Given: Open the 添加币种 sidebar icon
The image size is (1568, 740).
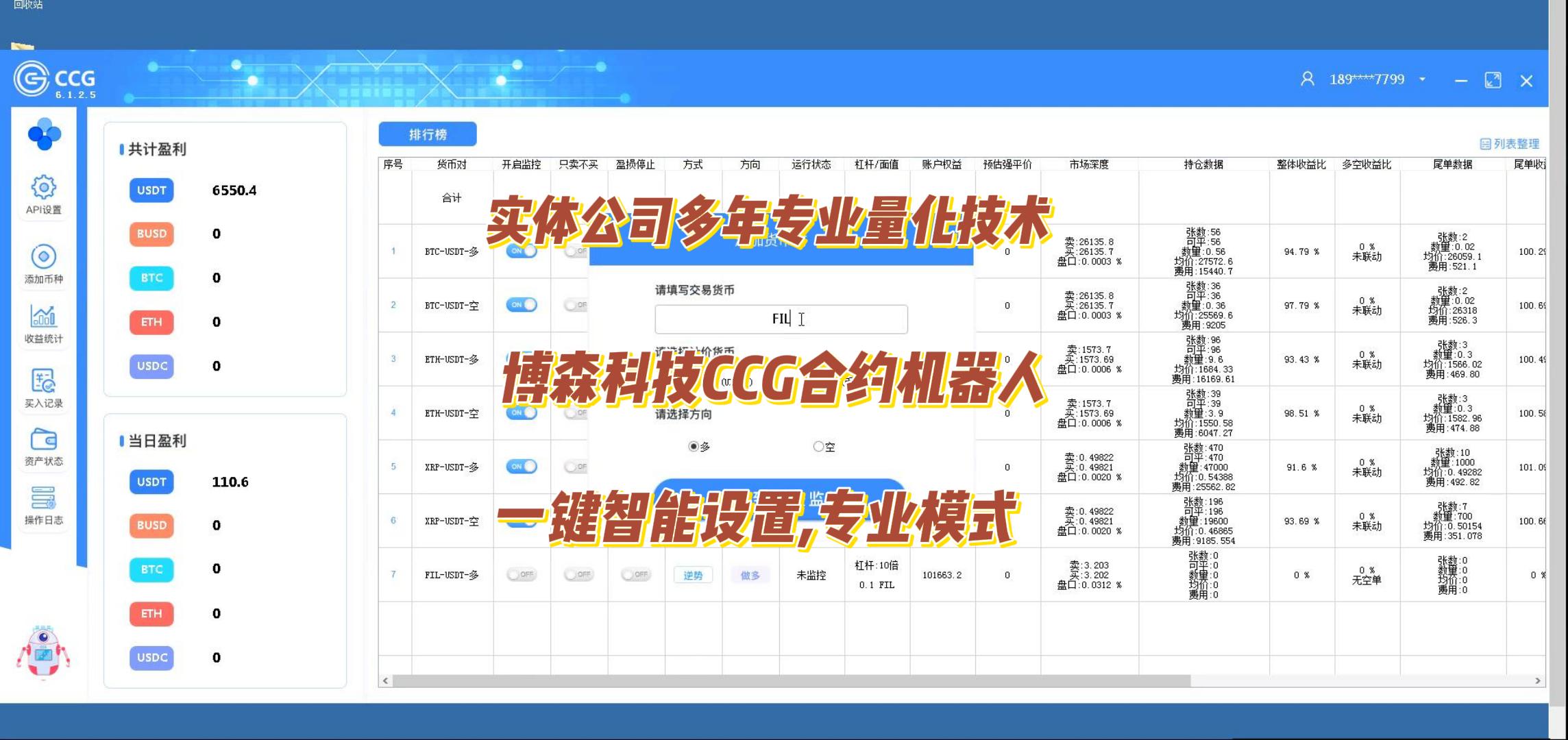Looking at the screenshot, I should click(43, 263).
